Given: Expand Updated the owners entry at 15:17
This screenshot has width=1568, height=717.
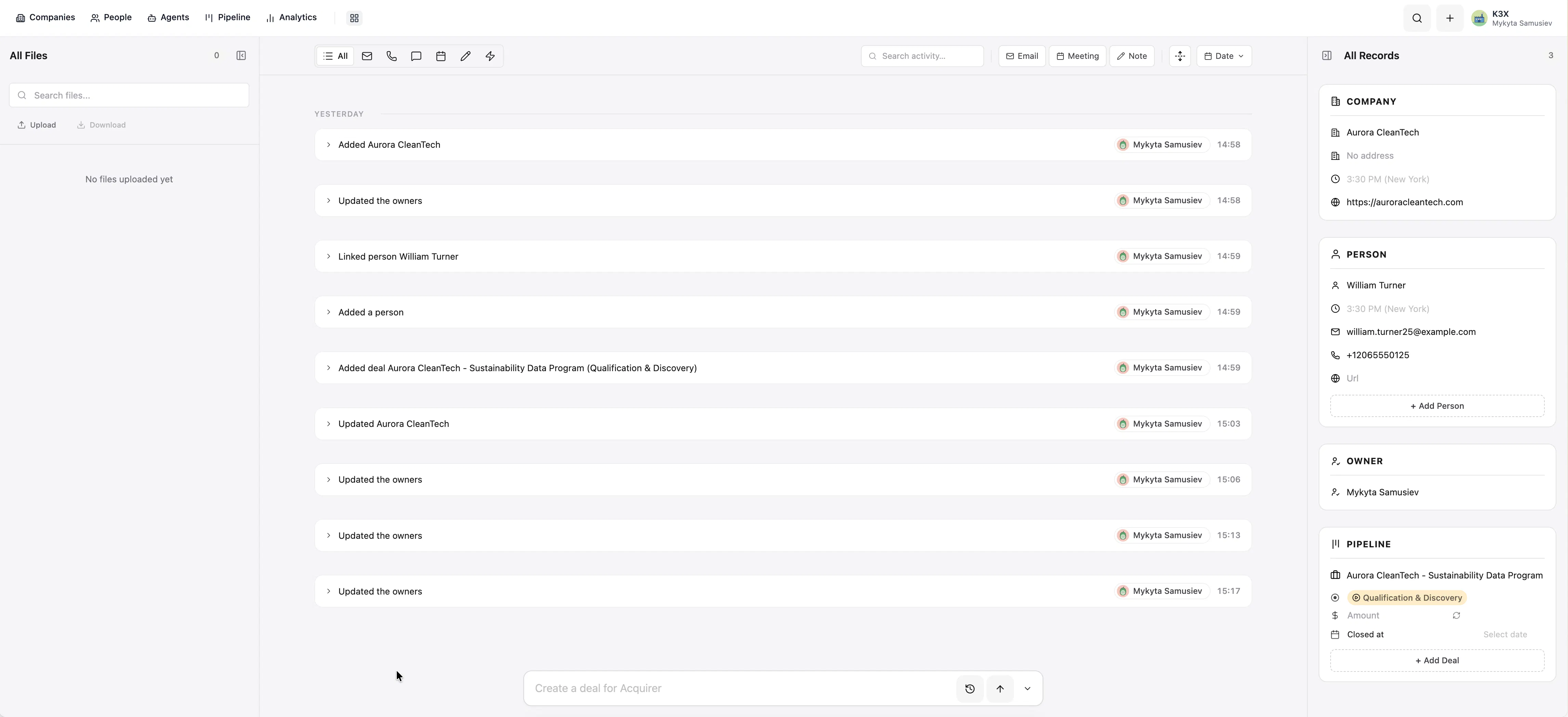Looking at the screenshot, I should coord(328,591).
